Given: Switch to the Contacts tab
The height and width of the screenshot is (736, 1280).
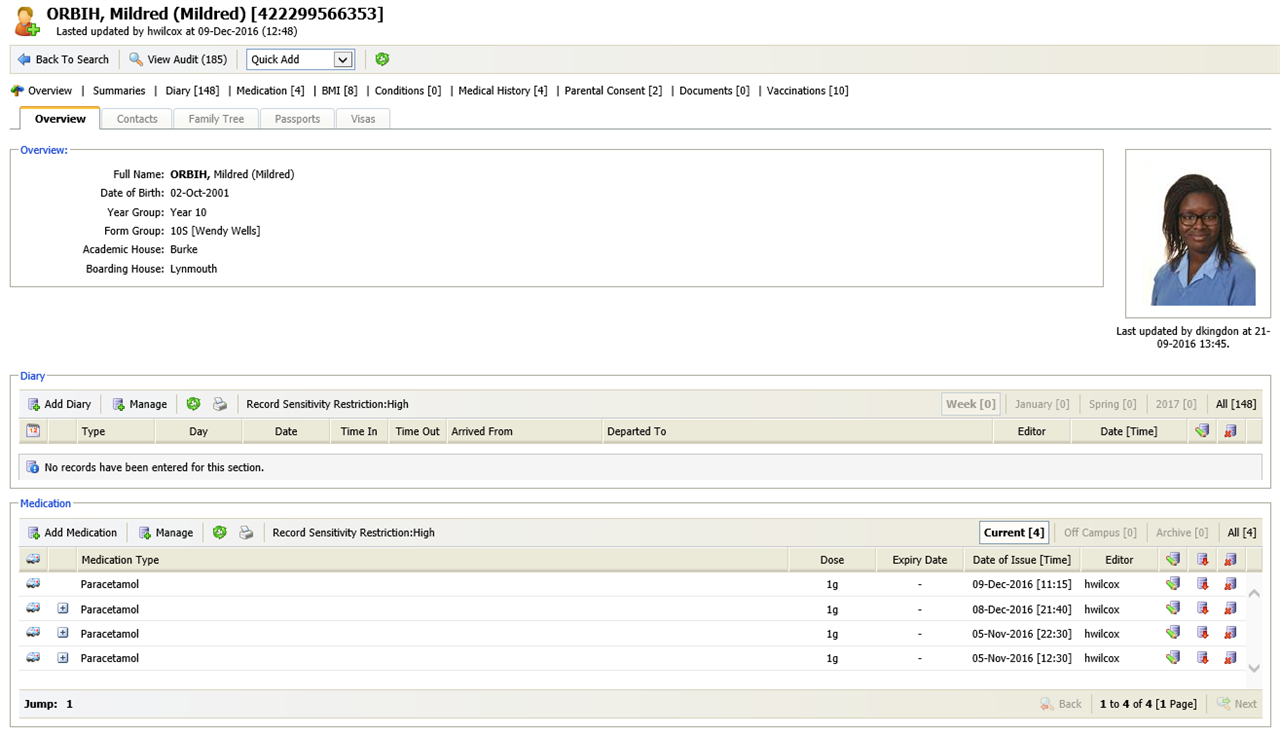Looking at the screenshot, I should [x=137, y=118].
